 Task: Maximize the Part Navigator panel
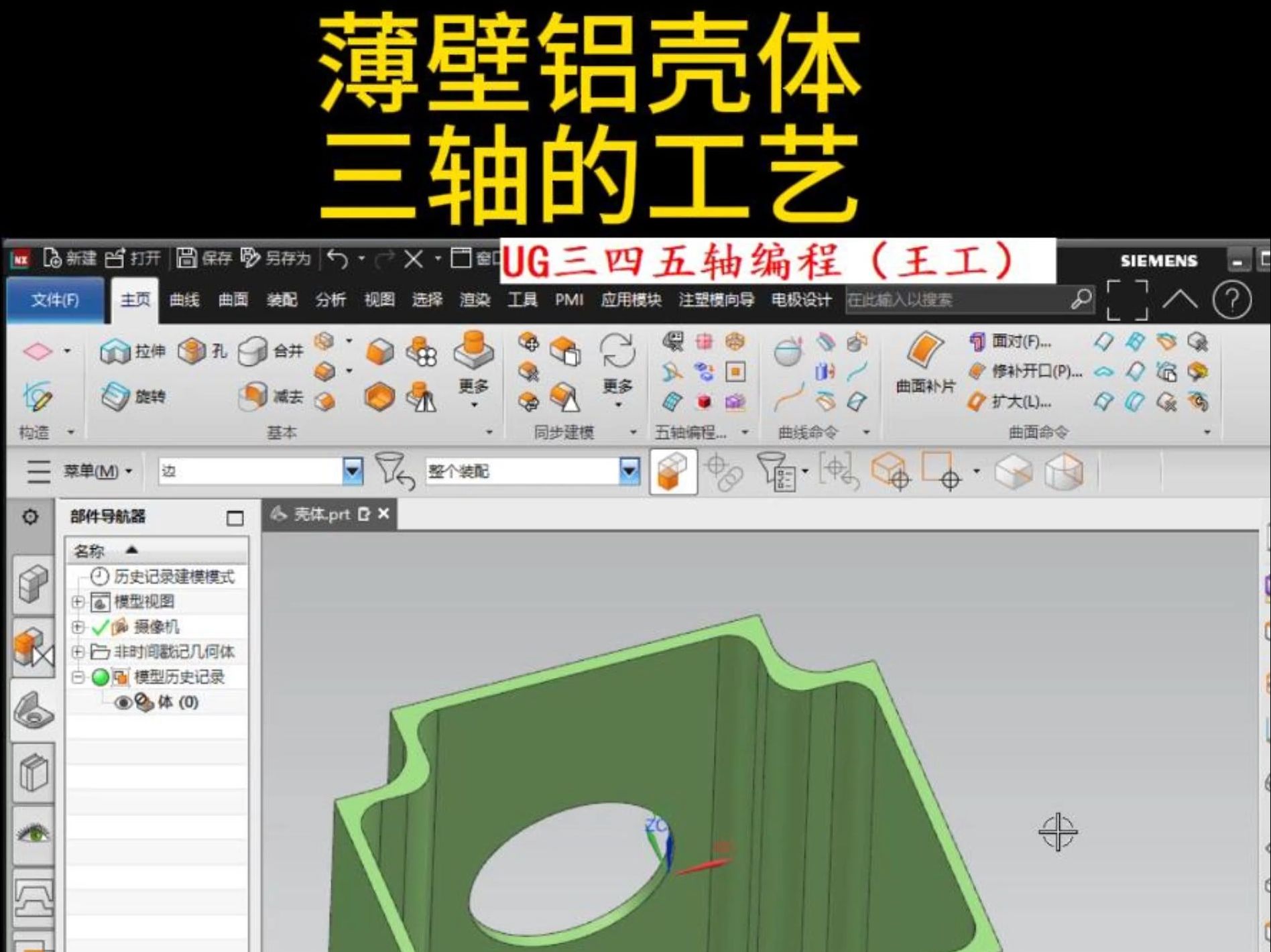(x=235, y=518)
